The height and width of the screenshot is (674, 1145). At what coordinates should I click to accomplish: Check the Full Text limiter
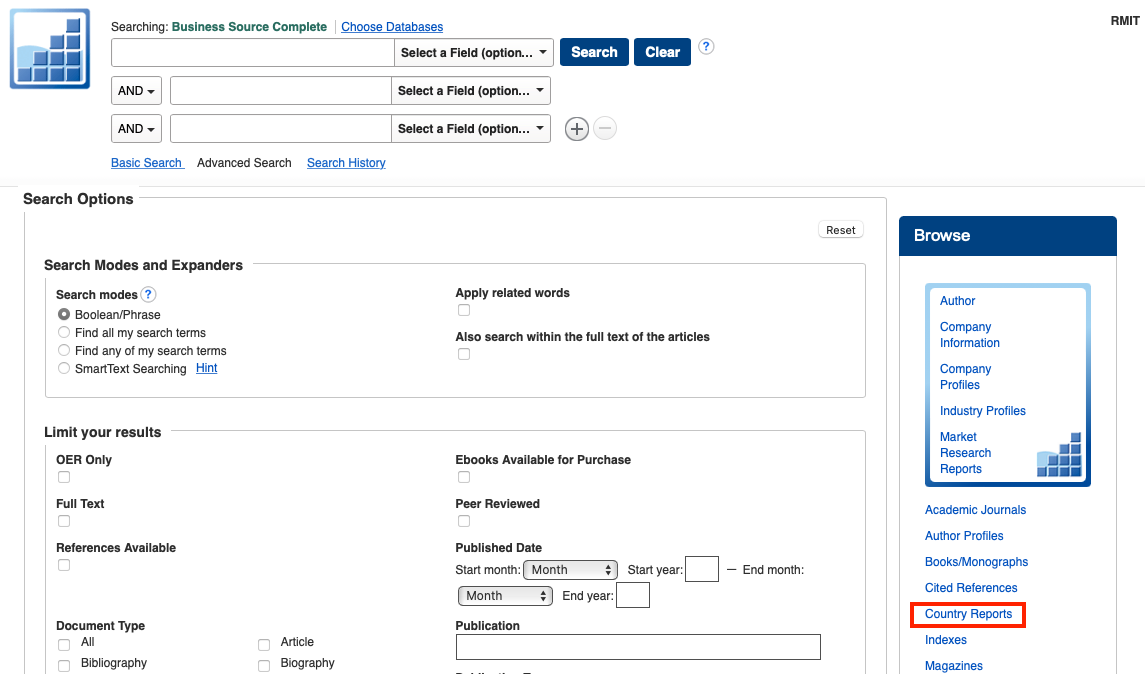[x=64, y=521]
